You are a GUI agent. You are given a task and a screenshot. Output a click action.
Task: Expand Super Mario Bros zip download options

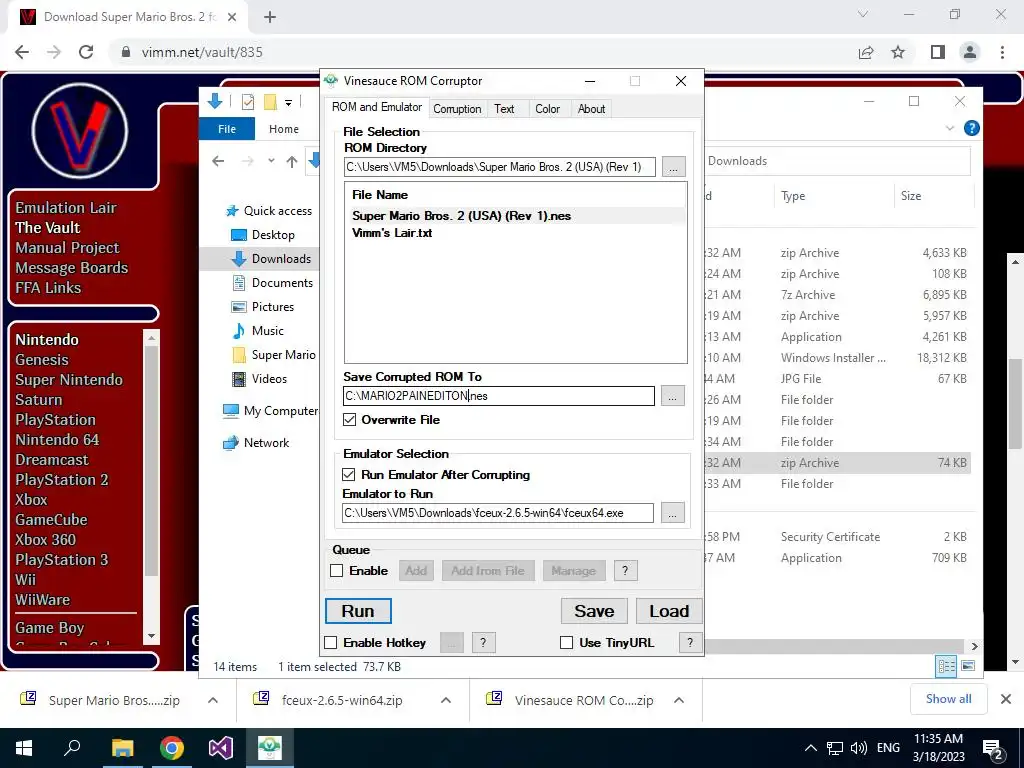(213, 700)
